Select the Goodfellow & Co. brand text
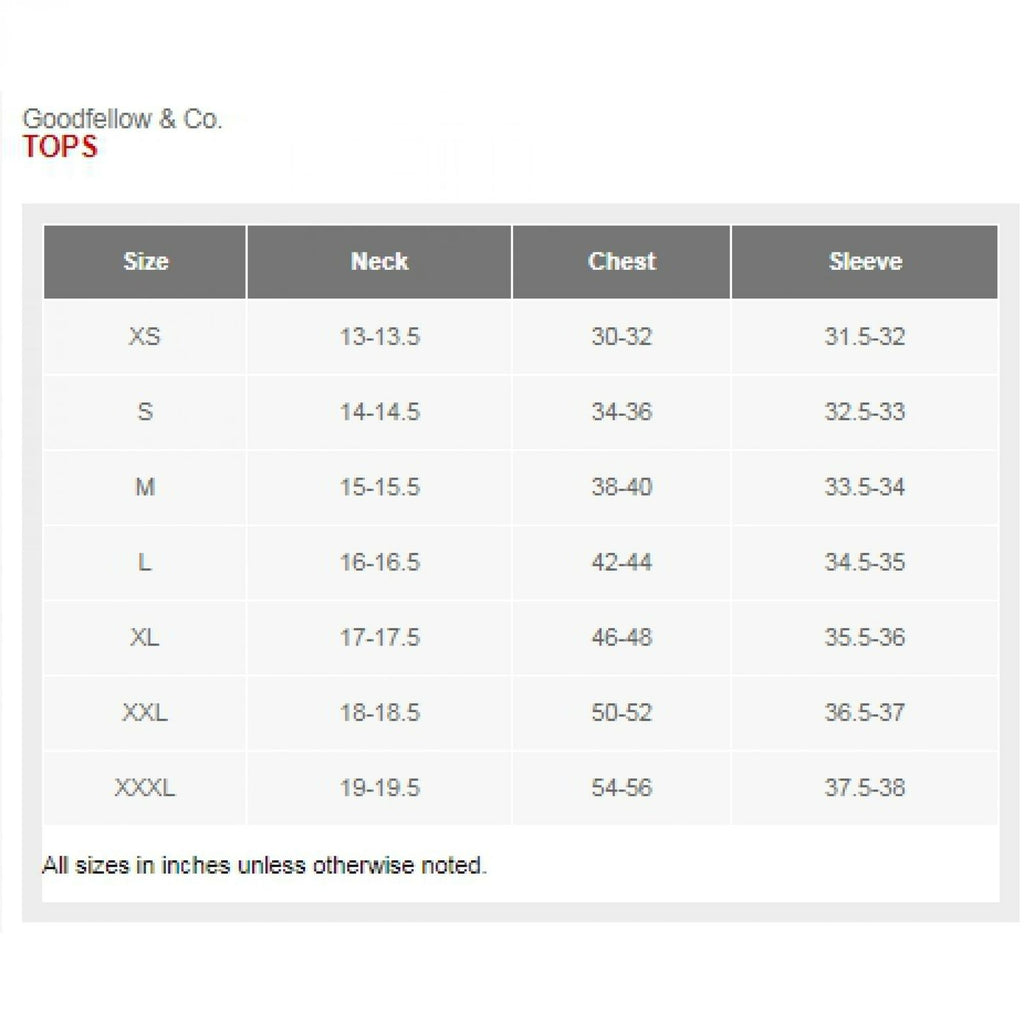 point(122,120)
